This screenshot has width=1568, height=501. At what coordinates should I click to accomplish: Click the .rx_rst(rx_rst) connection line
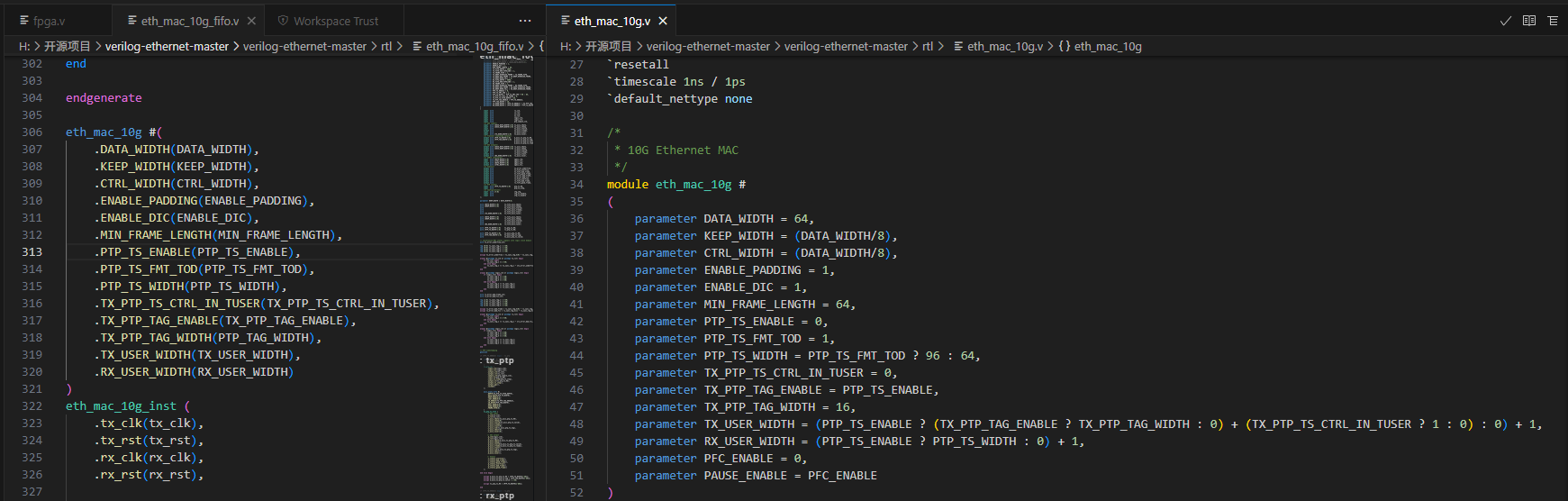coord(149,475)
